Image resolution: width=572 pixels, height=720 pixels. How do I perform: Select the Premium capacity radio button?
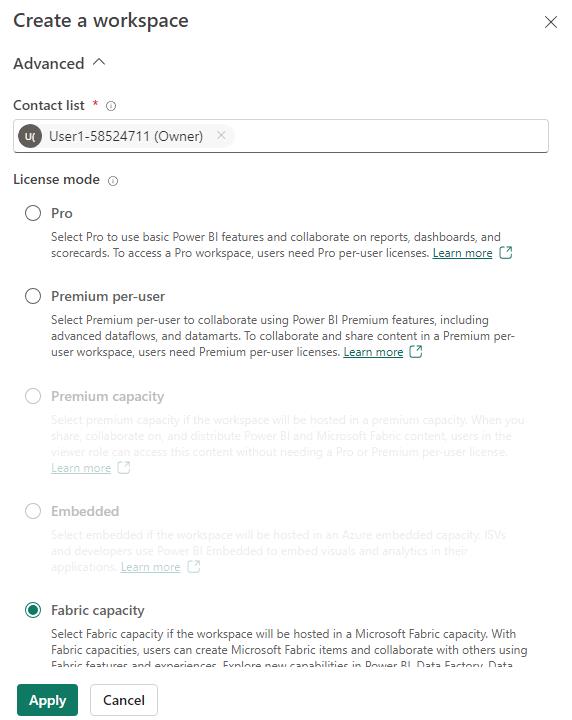(x=33, y=396)
